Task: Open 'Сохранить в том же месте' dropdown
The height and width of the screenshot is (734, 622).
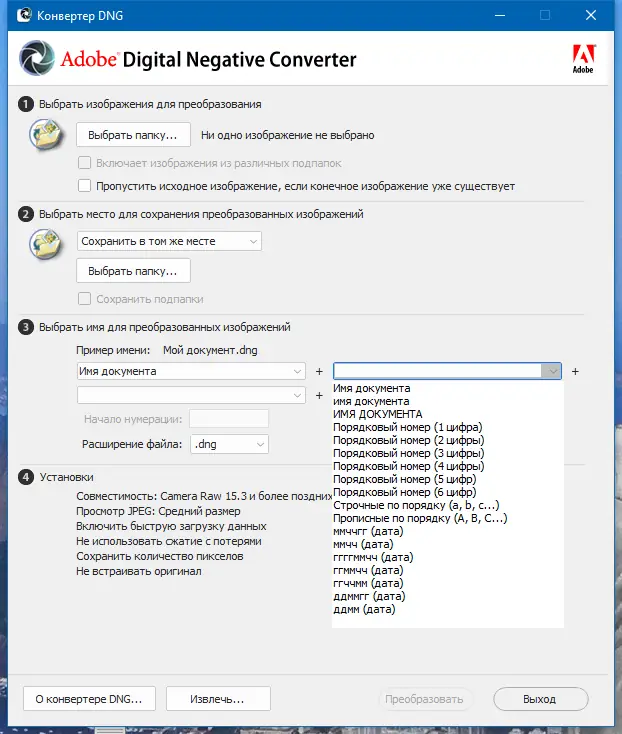Action: 169,242
